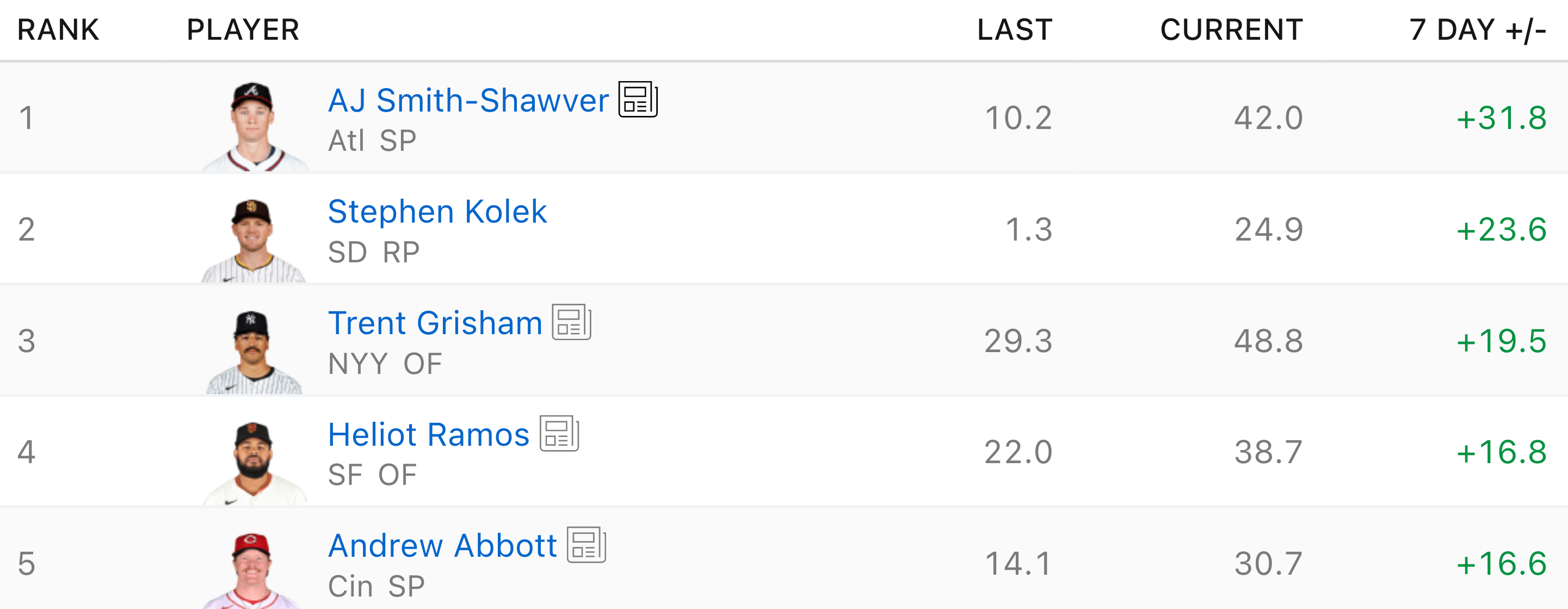Screen dimensions: 1568x609
Task: Open Trent Grisham news notes icon
Action: point(571,322)
